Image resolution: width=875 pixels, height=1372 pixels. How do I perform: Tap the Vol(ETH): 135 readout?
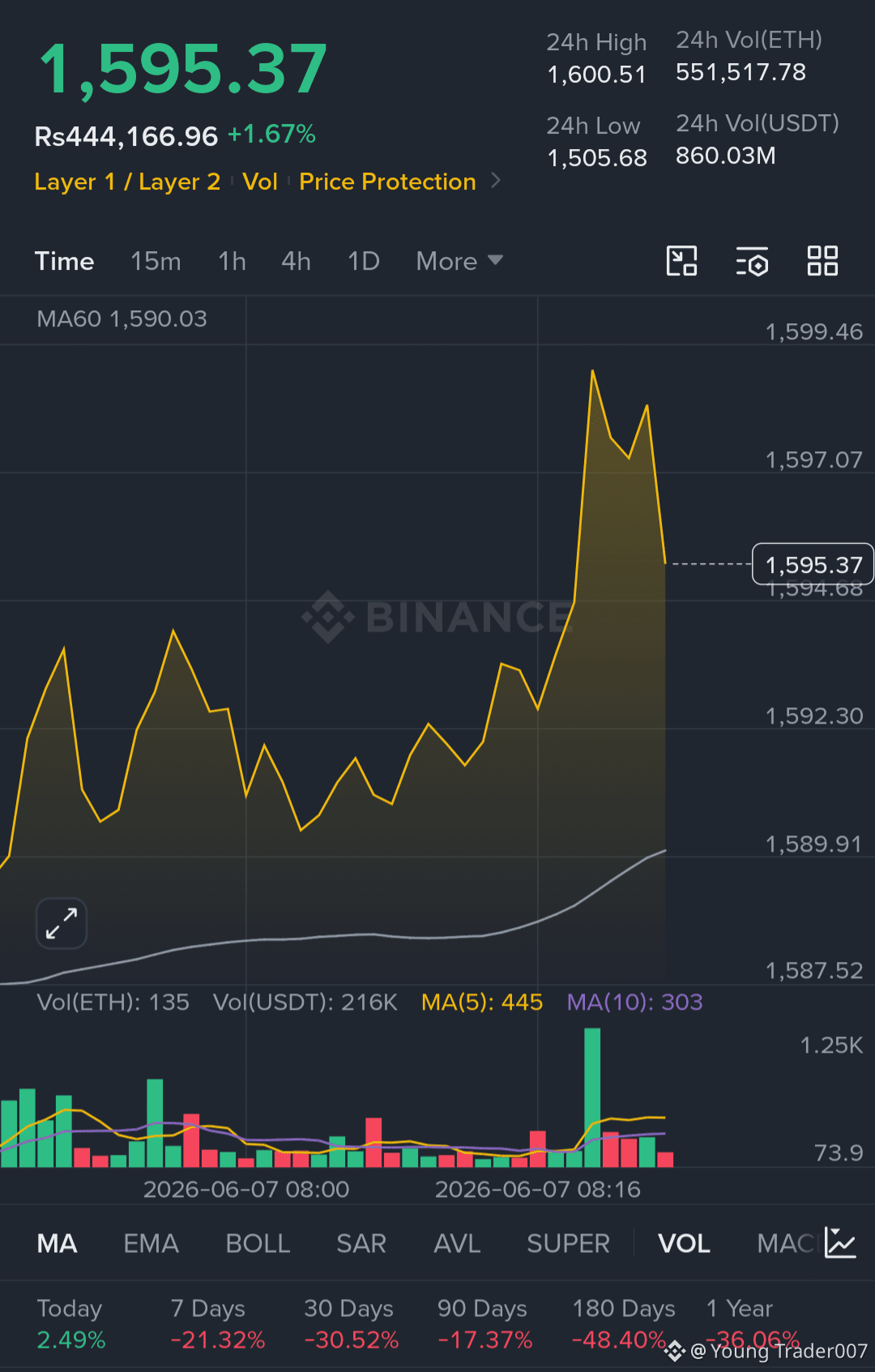[113, 1002]
